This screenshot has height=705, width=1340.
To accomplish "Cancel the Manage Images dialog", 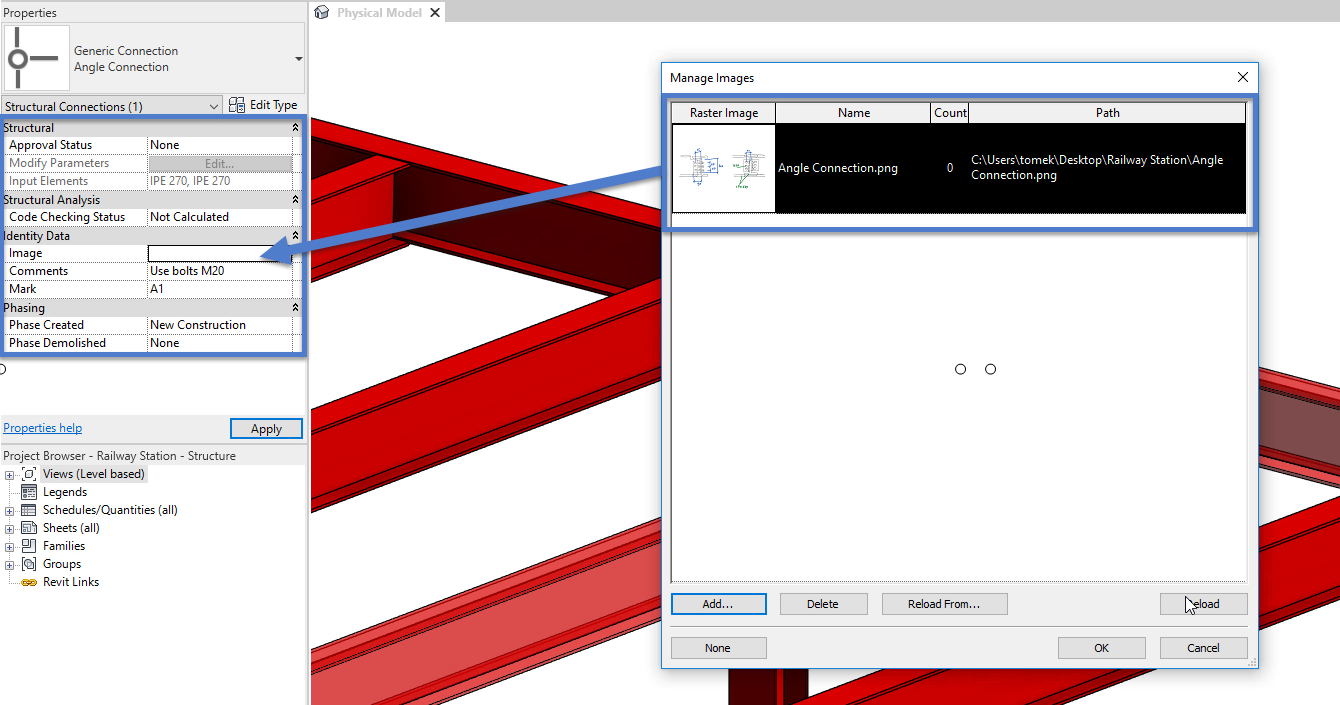I will [x=1204, y=648].
